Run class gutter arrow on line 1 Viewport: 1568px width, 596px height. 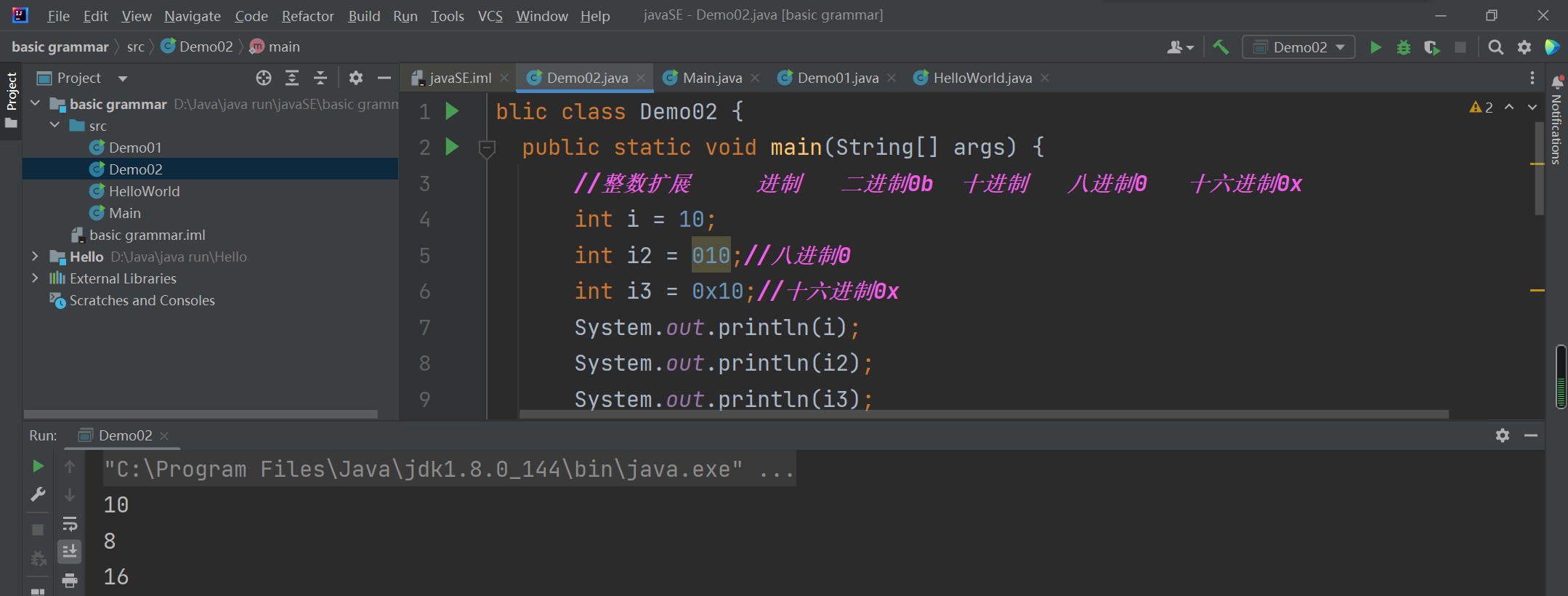tap(452, 111)
